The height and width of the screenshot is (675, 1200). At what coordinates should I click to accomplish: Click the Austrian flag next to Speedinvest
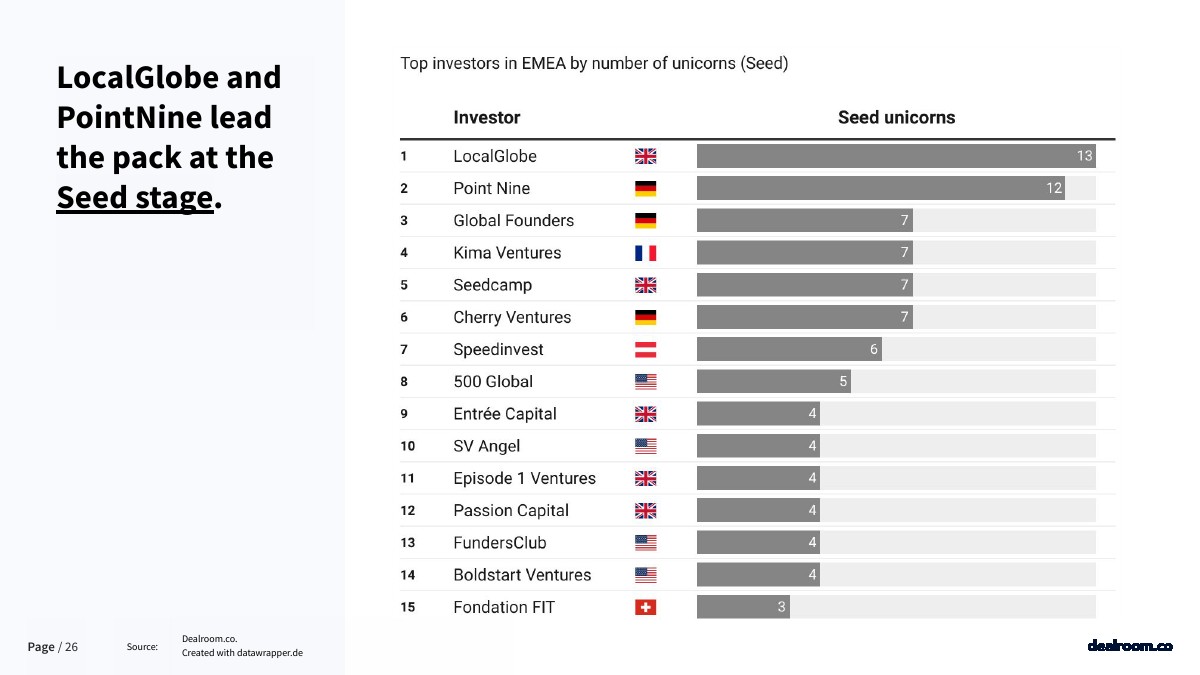pos(645,349)
